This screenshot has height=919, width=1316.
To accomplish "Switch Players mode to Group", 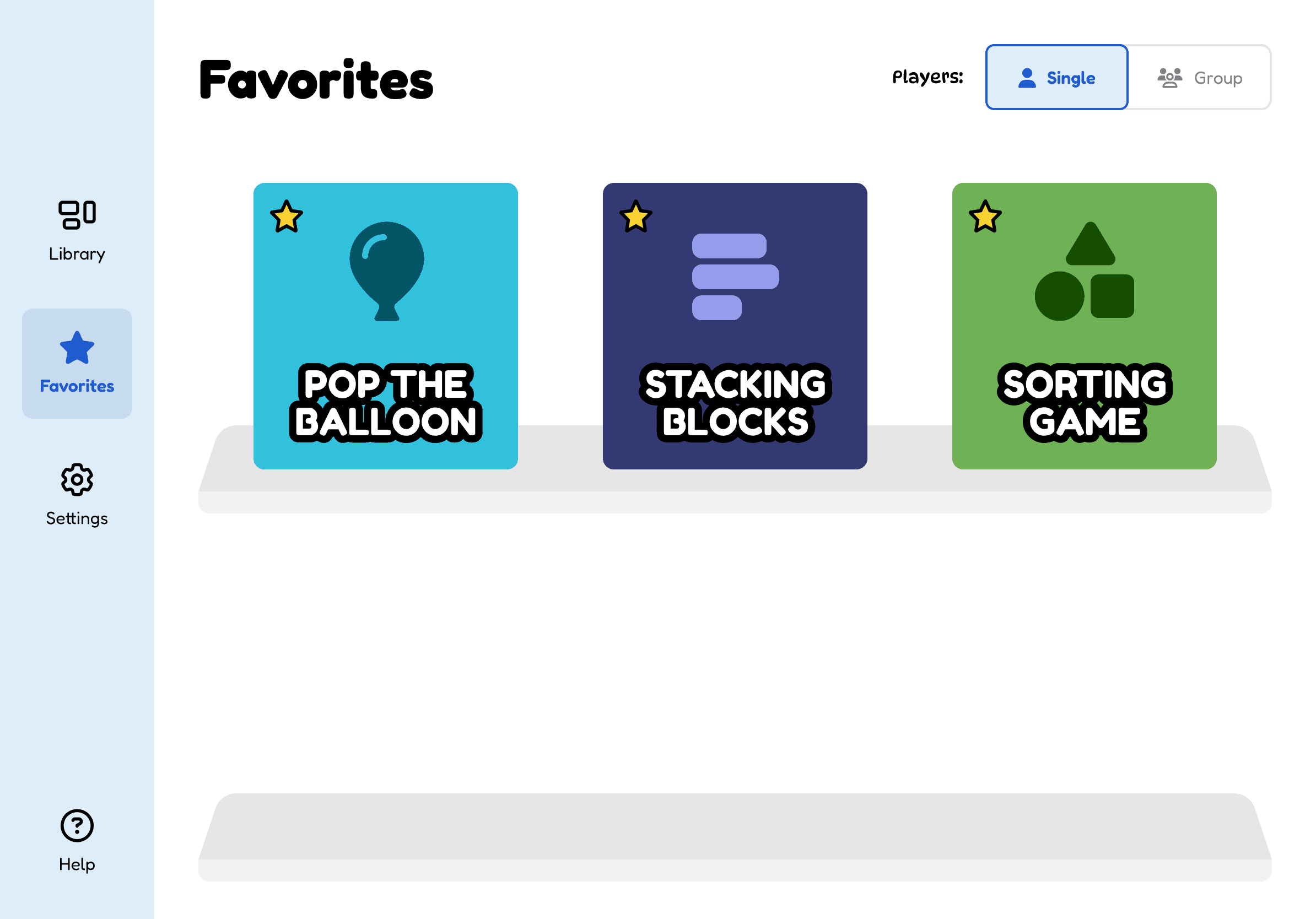I will click(1200, 77).
